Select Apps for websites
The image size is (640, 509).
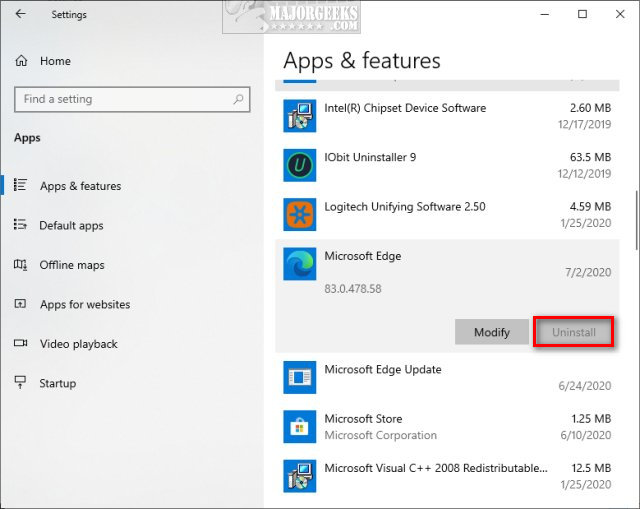tap(85, 304)
